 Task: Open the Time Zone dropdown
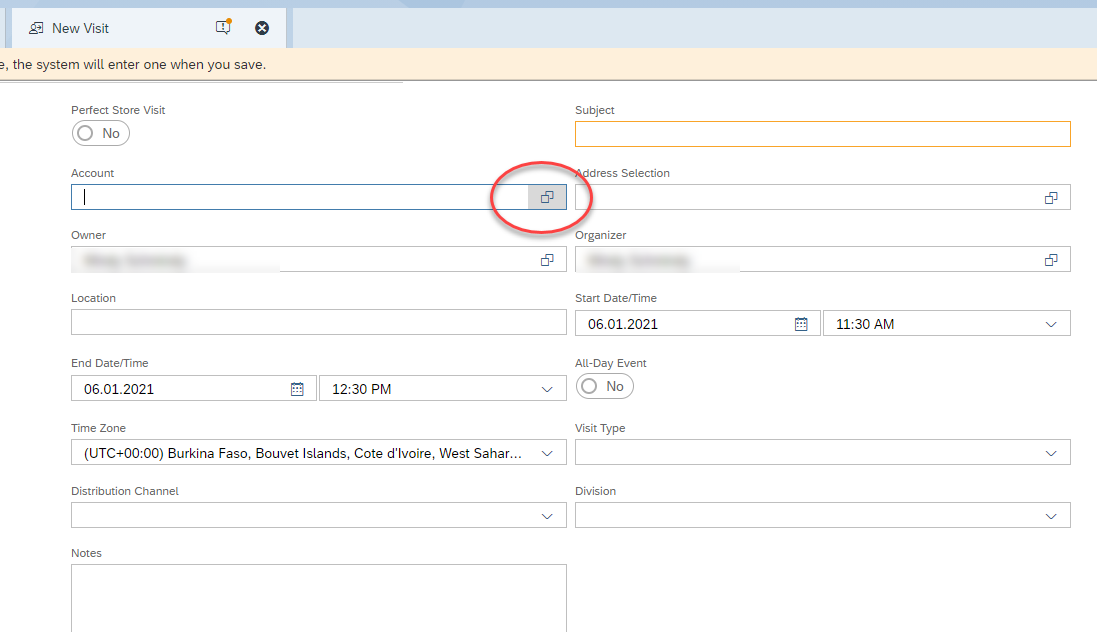coord(547,454)
